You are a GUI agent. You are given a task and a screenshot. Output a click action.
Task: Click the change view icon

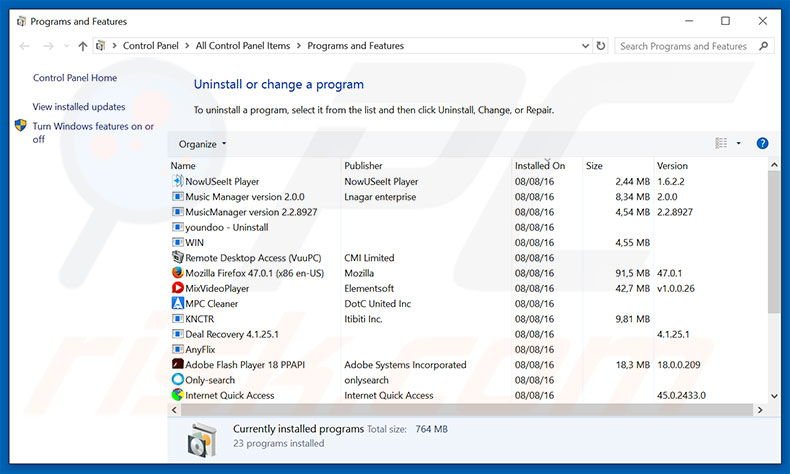[721, 144]
